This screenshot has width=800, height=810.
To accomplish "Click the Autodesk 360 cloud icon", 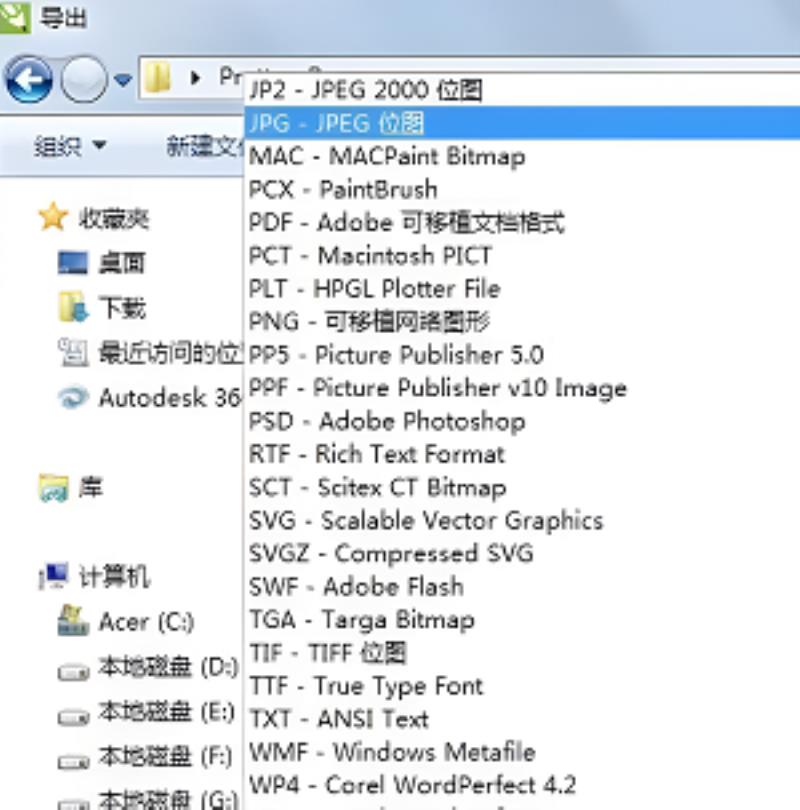I will click(73, 397).
